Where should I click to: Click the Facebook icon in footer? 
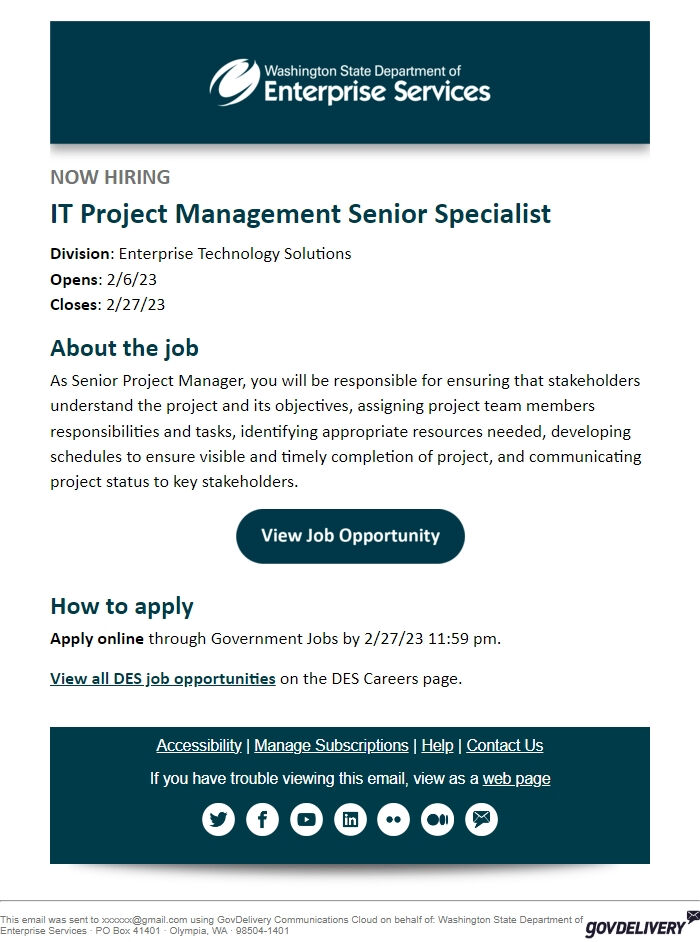pos(262,820)
